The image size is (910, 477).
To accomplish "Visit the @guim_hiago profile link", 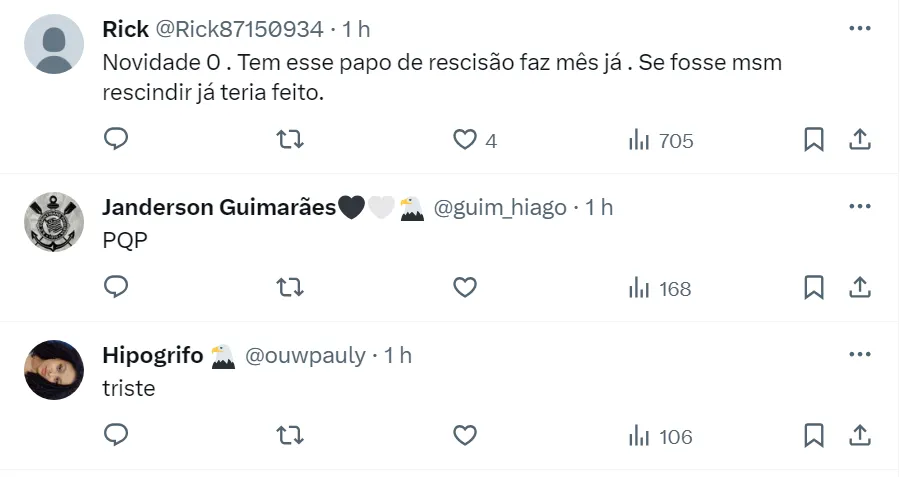I will point(499,208).
